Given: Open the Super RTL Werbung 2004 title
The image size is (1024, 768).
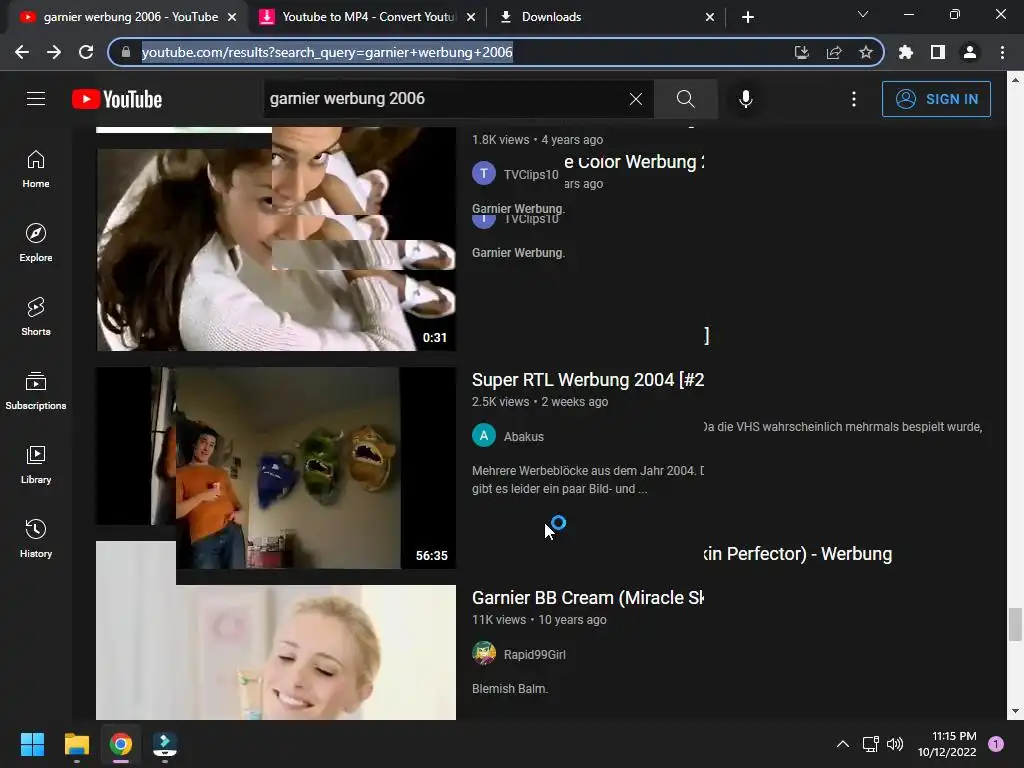Looking at the screenshot, I should click(588, 379).
